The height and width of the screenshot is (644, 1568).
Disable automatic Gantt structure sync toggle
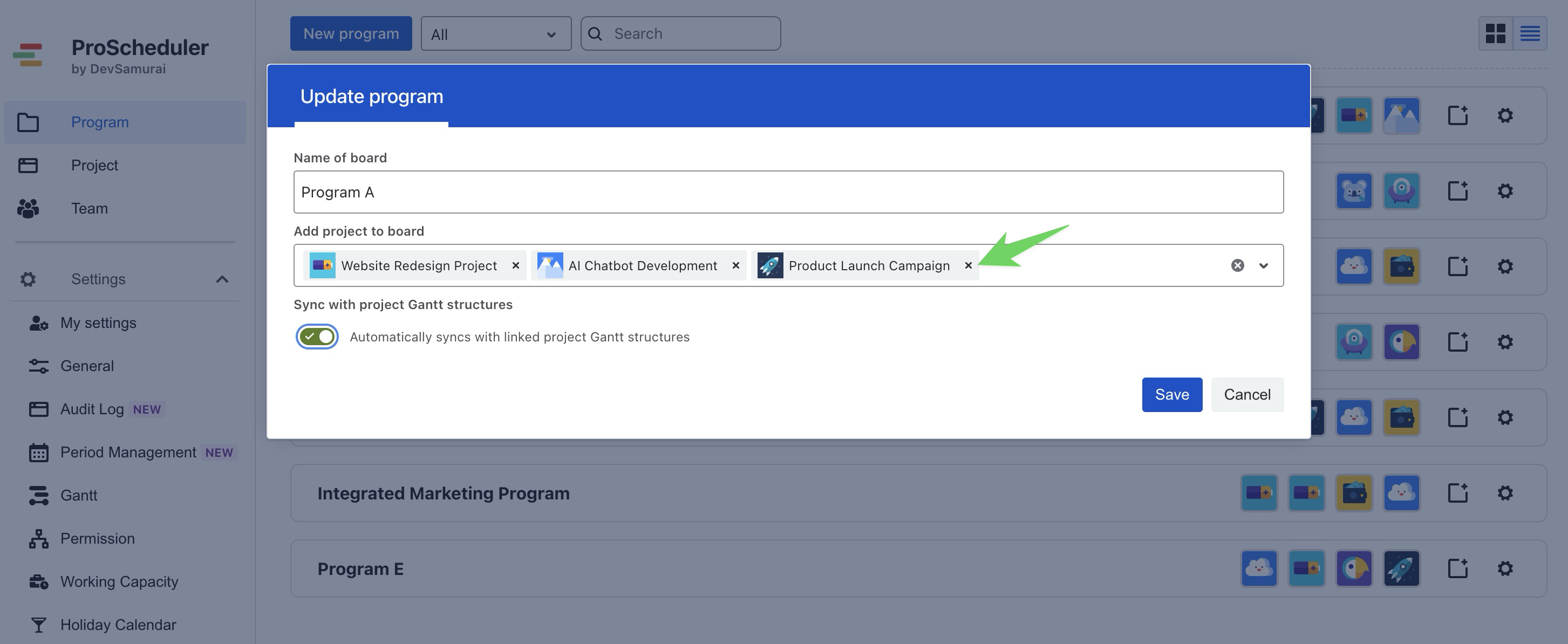(x=317, y=337)
